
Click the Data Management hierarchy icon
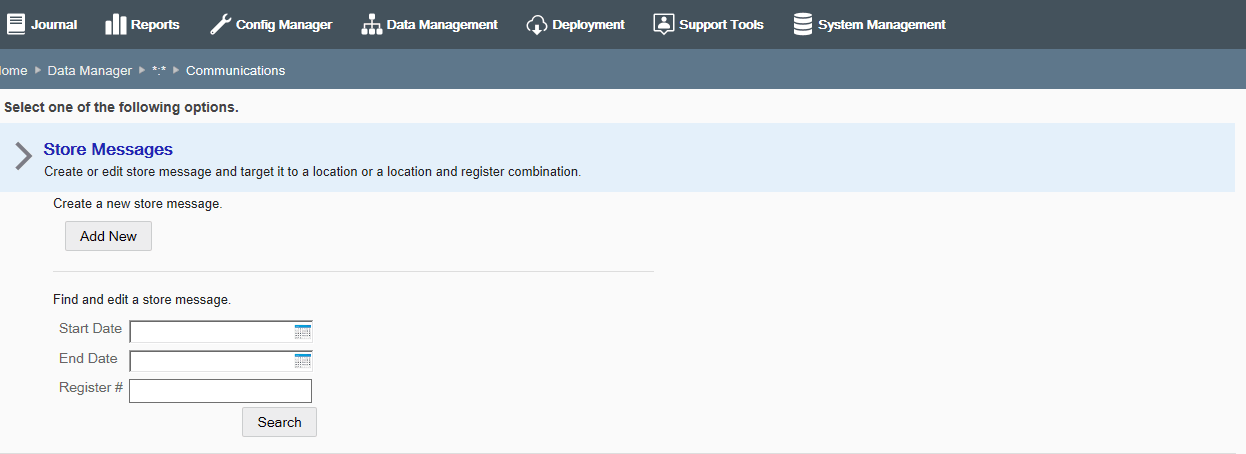pyautogui.click(x=371, y=24)
